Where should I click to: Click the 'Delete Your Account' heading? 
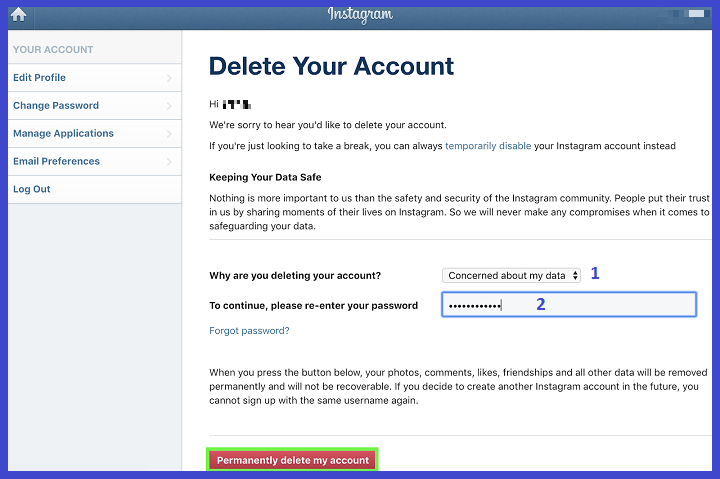click(331, 66)
